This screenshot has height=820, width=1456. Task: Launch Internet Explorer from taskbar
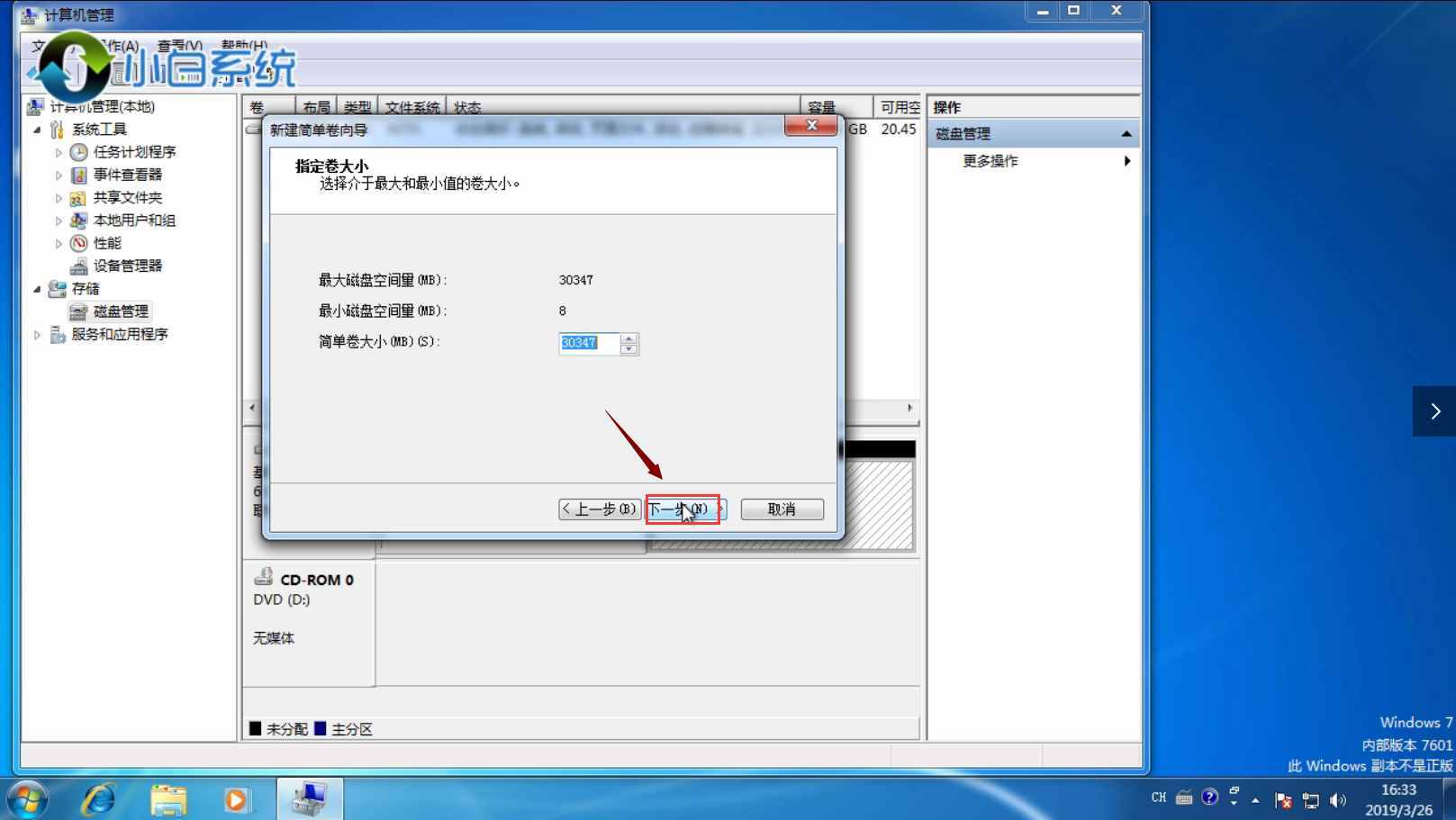[98, 799]
